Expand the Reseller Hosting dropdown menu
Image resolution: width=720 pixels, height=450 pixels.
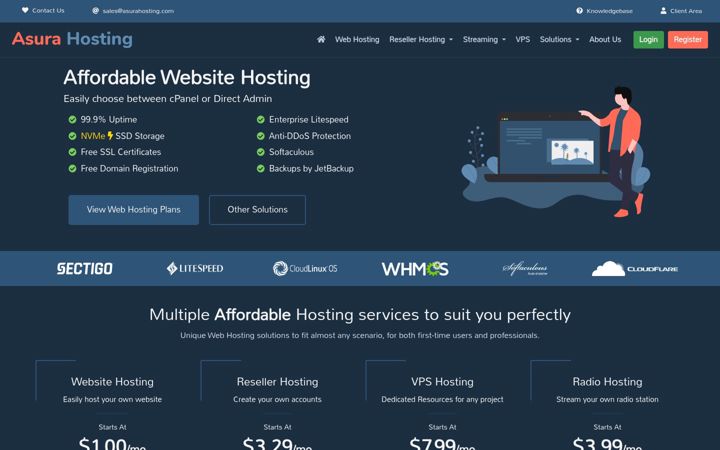421,39
